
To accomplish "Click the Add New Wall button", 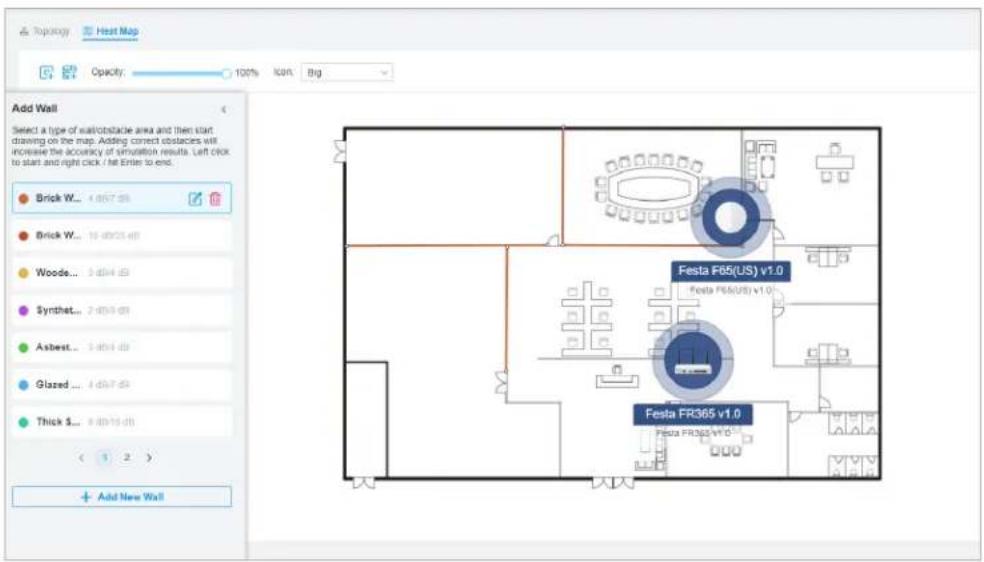I will click(122, 497).
